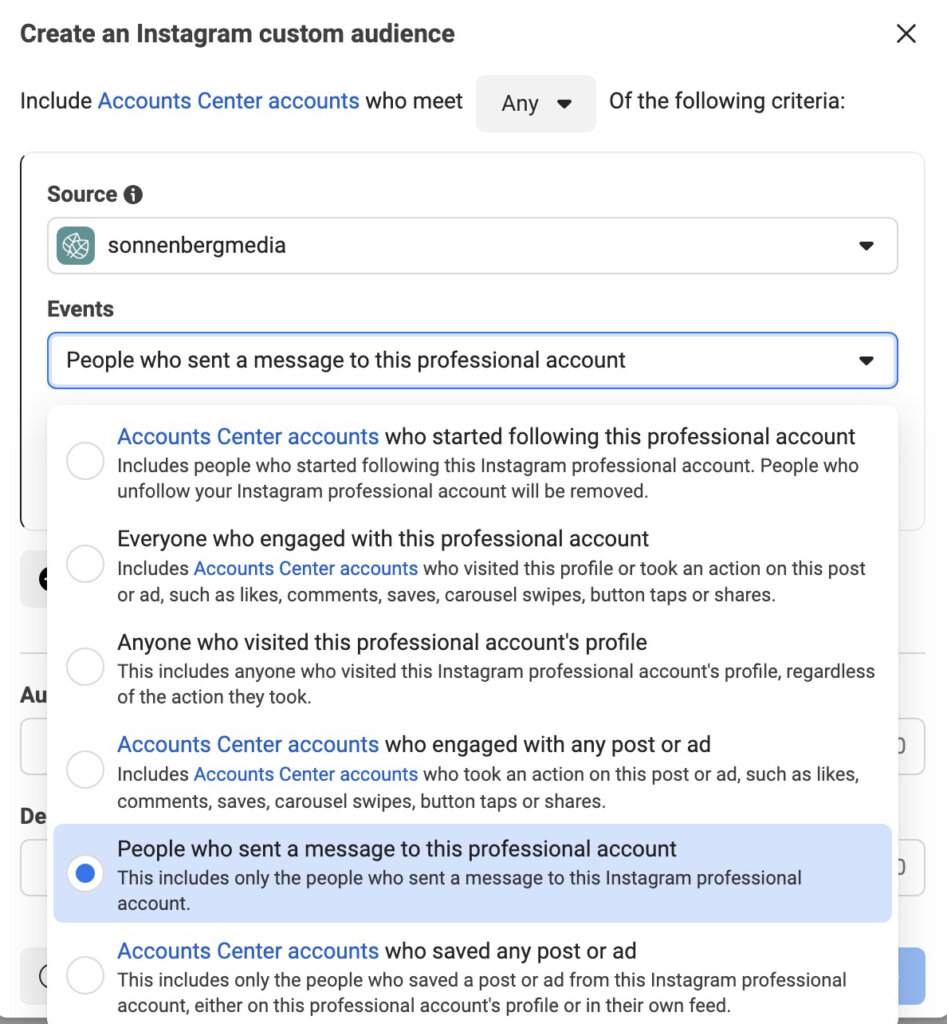Open the Accounts Center accounts link near the top
947x1024 pixels.
228,101
